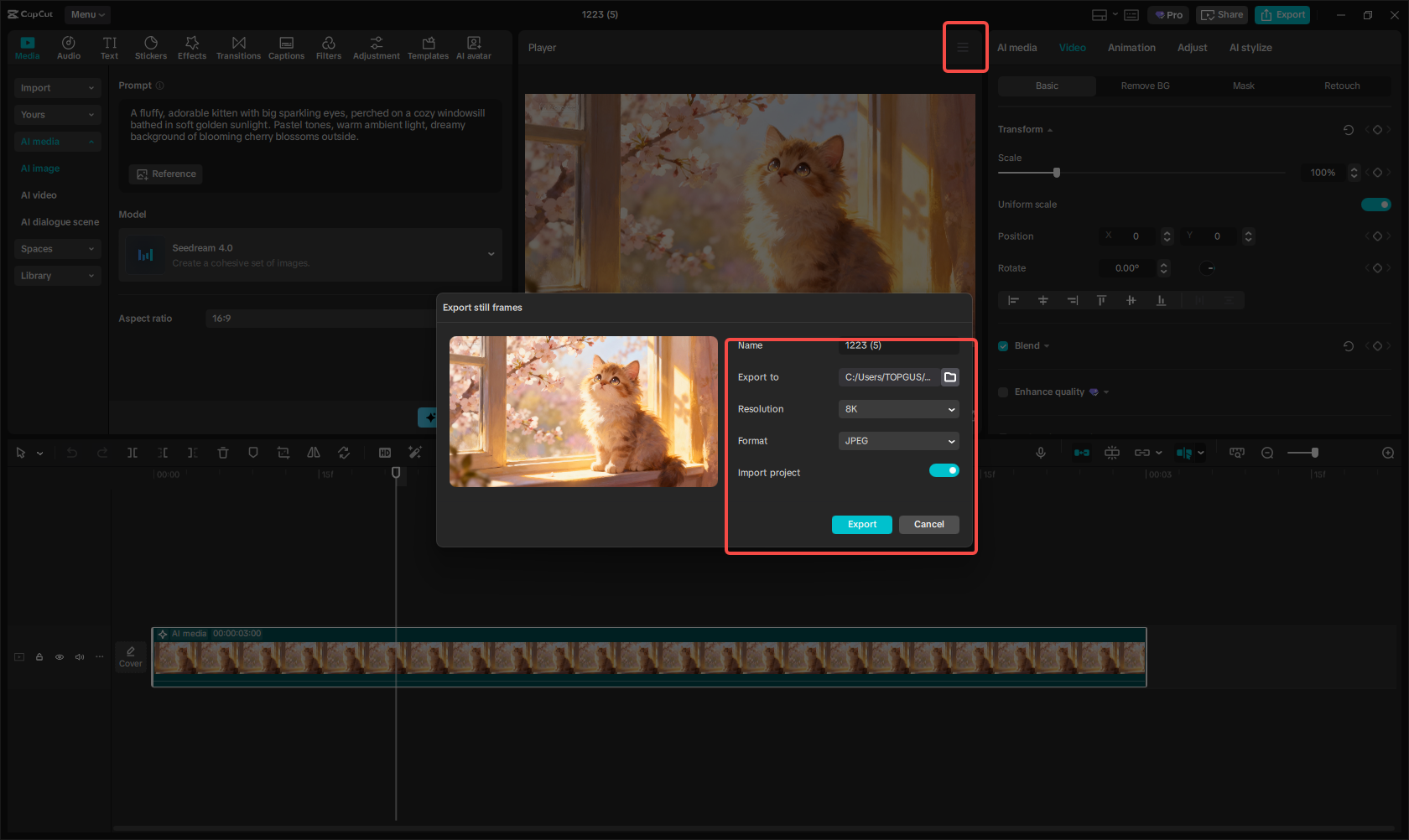Change the JPEG export format
1409x840 pixels.
[898, 441]
